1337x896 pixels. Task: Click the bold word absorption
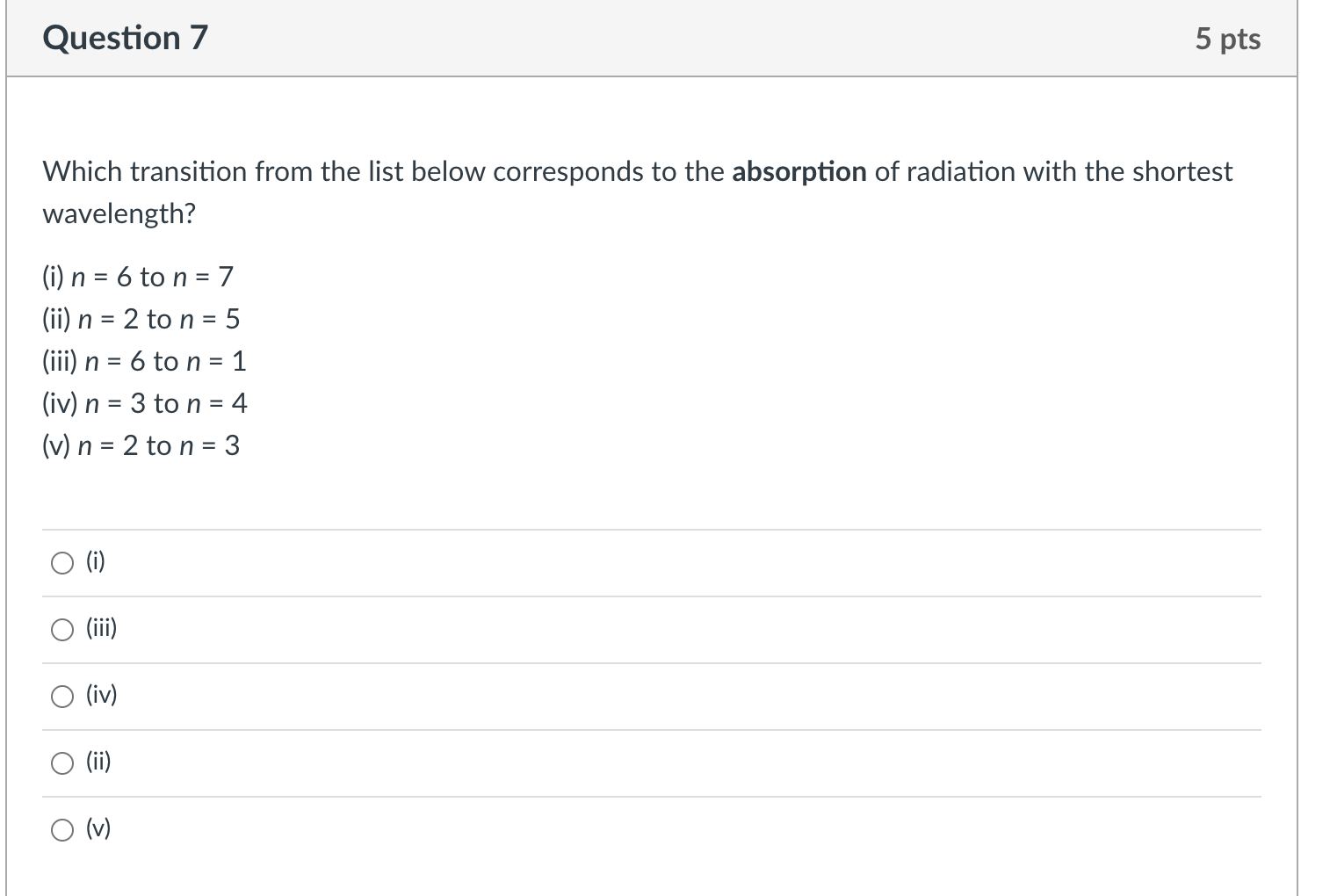click(x=799, y=171)
